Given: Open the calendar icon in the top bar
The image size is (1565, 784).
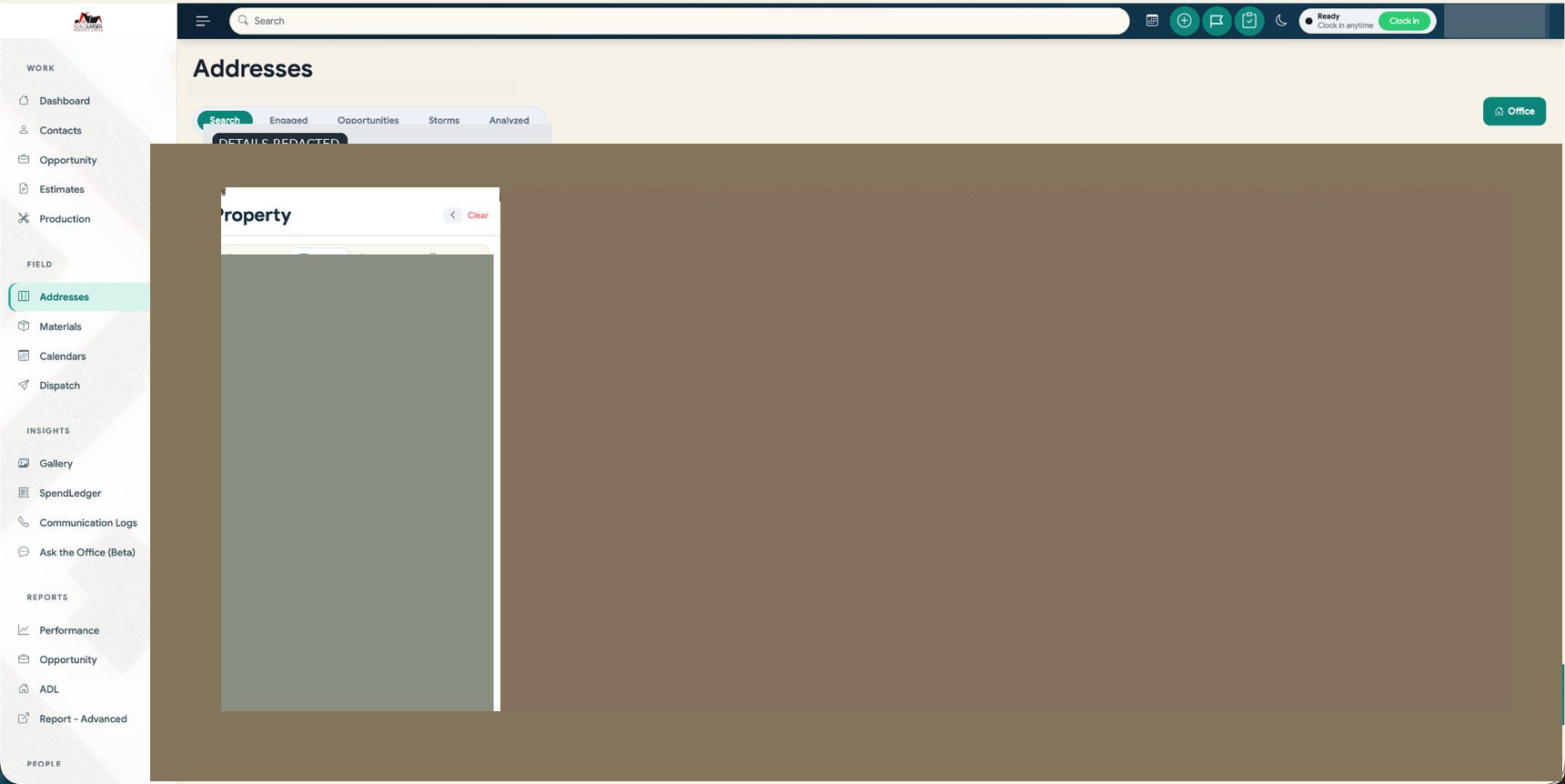Looking at the screenshot, I should 1152,21.
